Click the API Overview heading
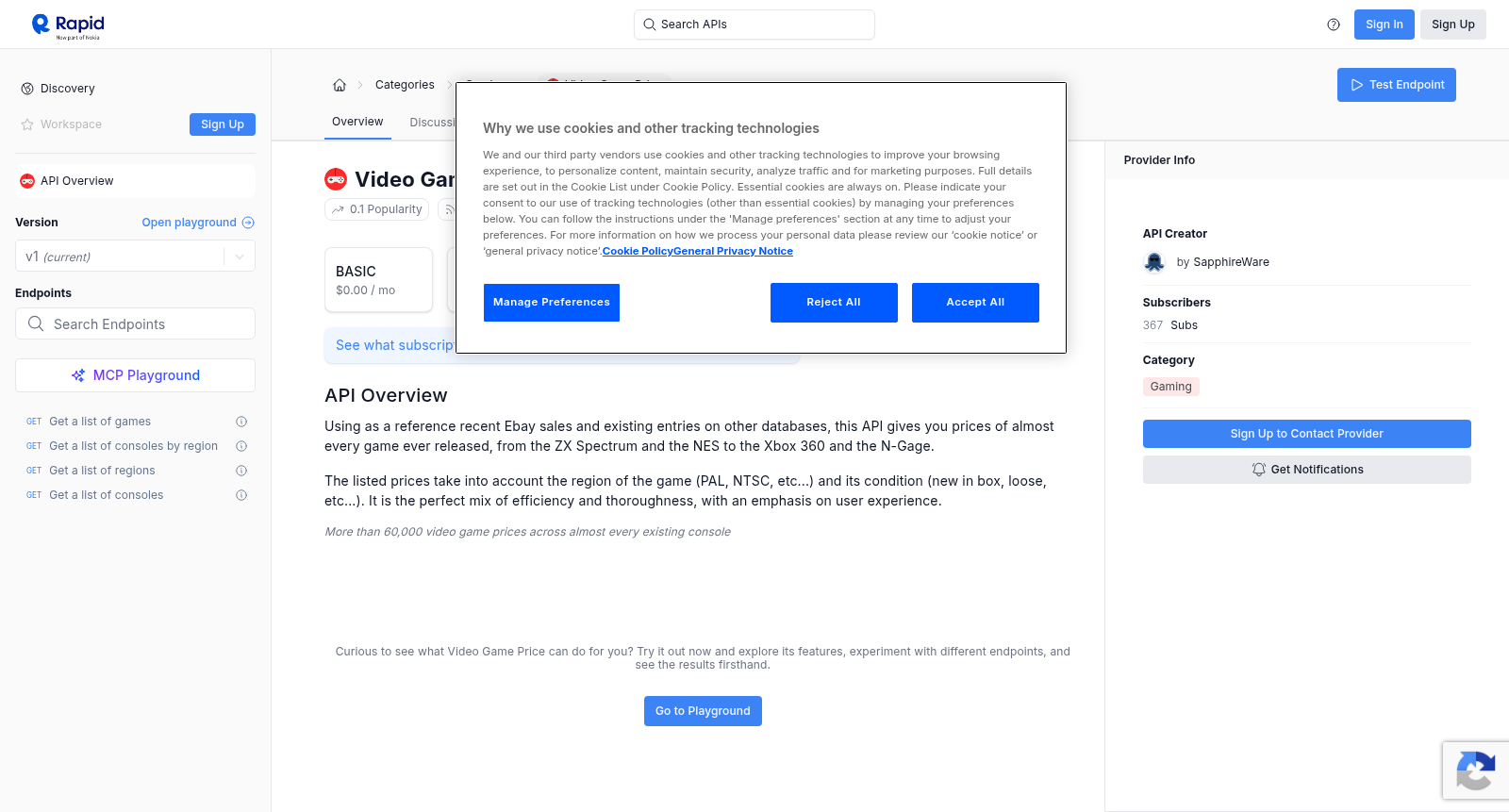 [386, 396]
